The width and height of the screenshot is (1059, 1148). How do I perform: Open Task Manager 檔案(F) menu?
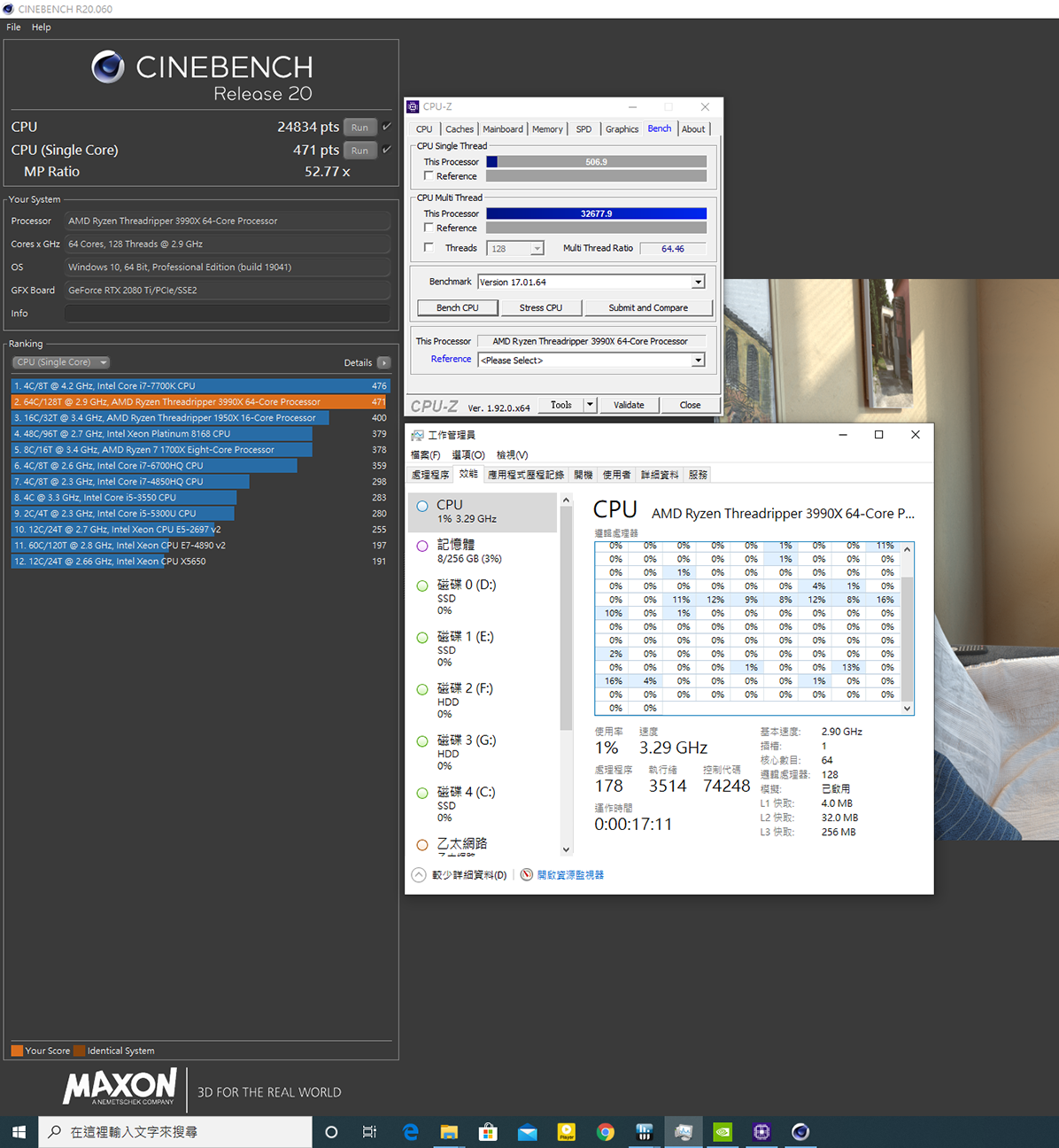pyautogui.click(x=425, y=455)
